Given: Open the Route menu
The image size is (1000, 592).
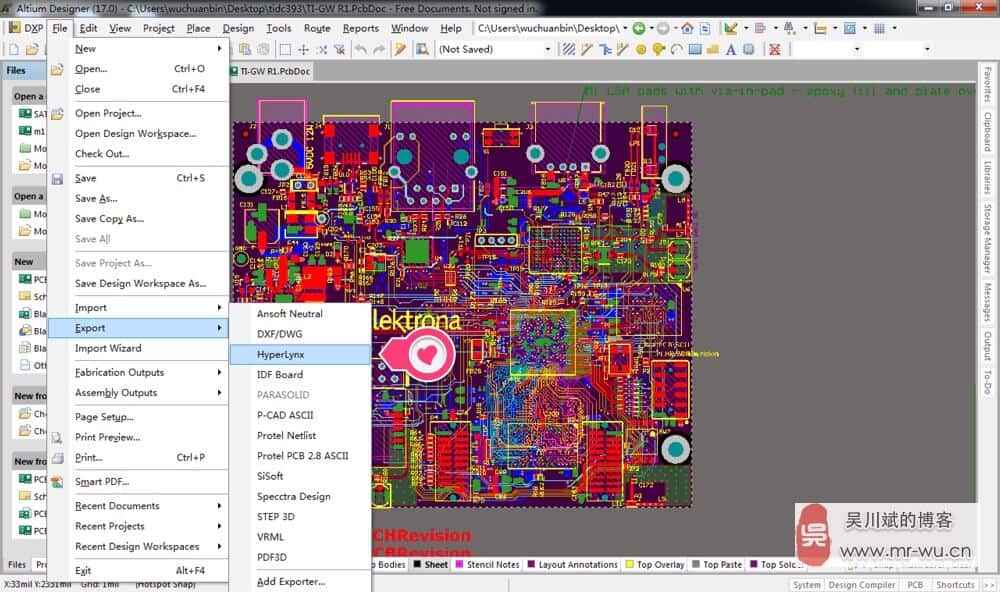Looking at the screenshot, I should 317,28.
